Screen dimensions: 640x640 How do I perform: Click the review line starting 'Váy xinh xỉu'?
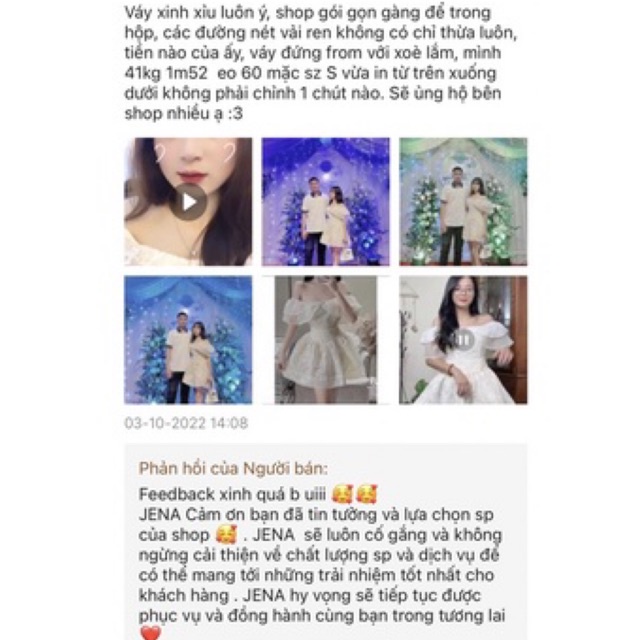pyautogui.click(x=308, y=13)
